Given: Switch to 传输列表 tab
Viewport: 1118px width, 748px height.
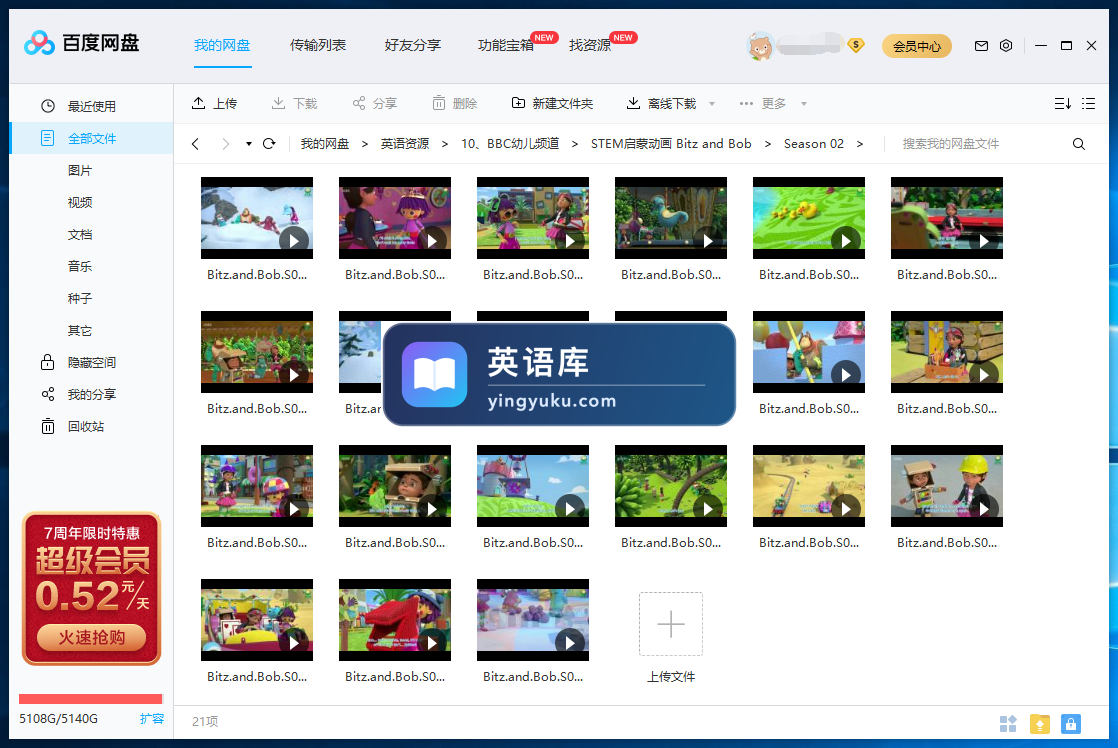Looking at the screenshot, I should pyautogui.click(x=318, y=45).
